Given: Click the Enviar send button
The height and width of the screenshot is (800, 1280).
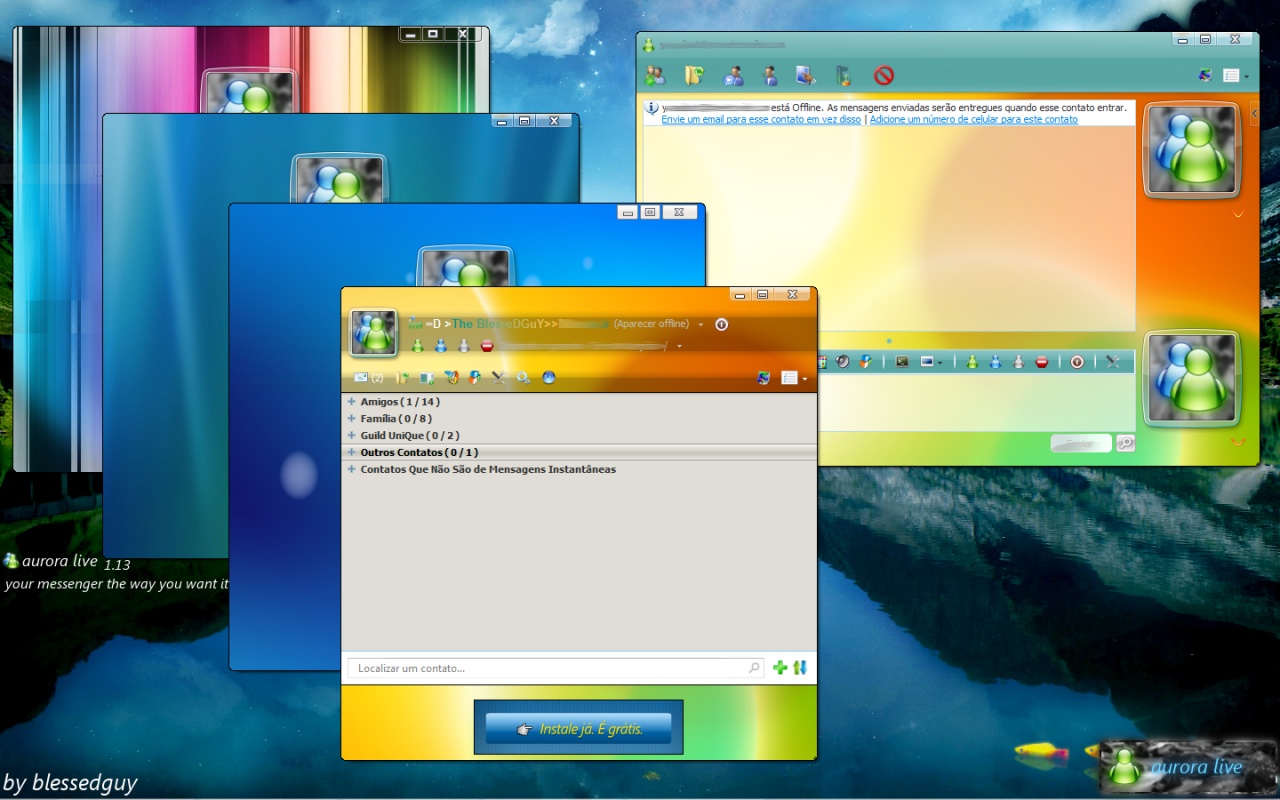Looking at the screenshot, I should (x=1081, y=443).
